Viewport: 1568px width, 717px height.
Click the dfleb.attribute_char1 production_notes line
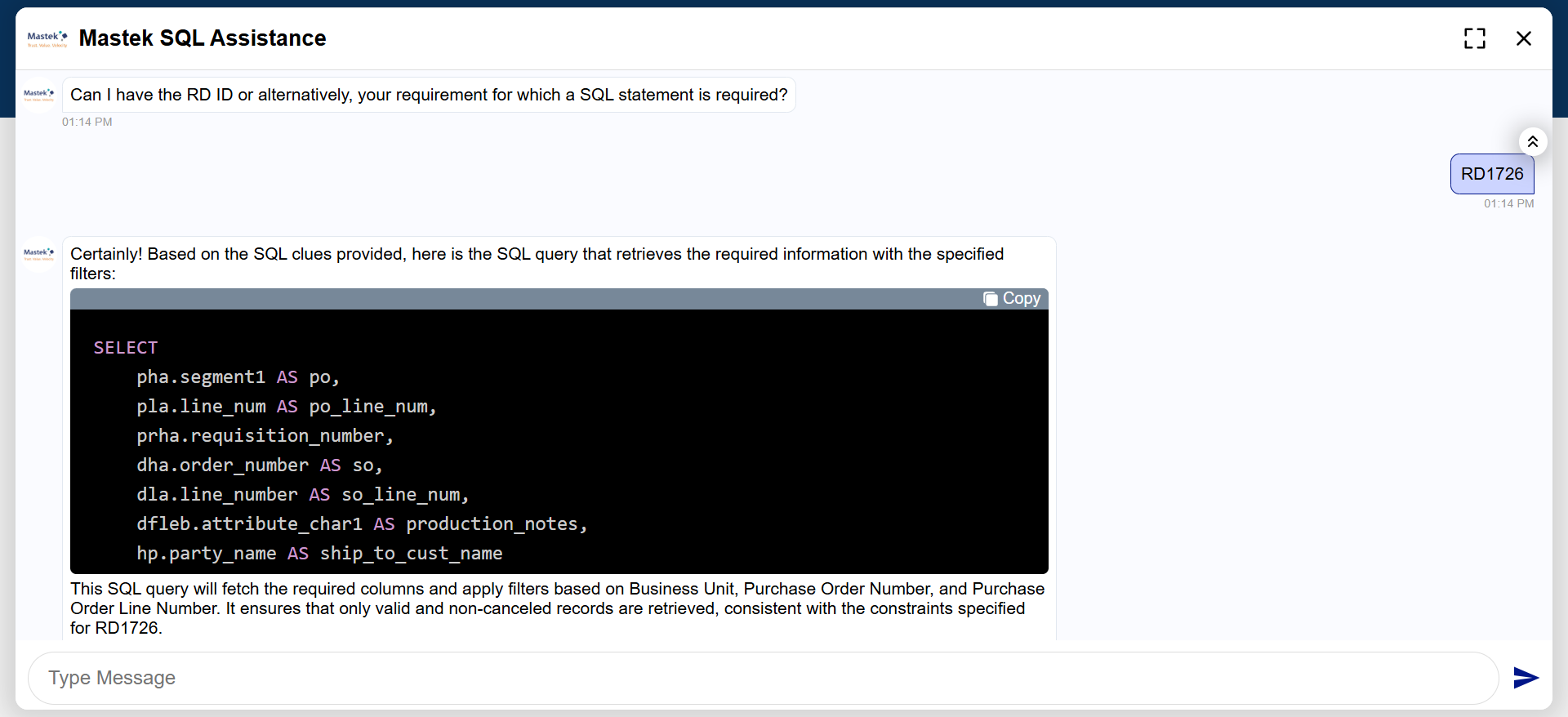coord(362,524)
